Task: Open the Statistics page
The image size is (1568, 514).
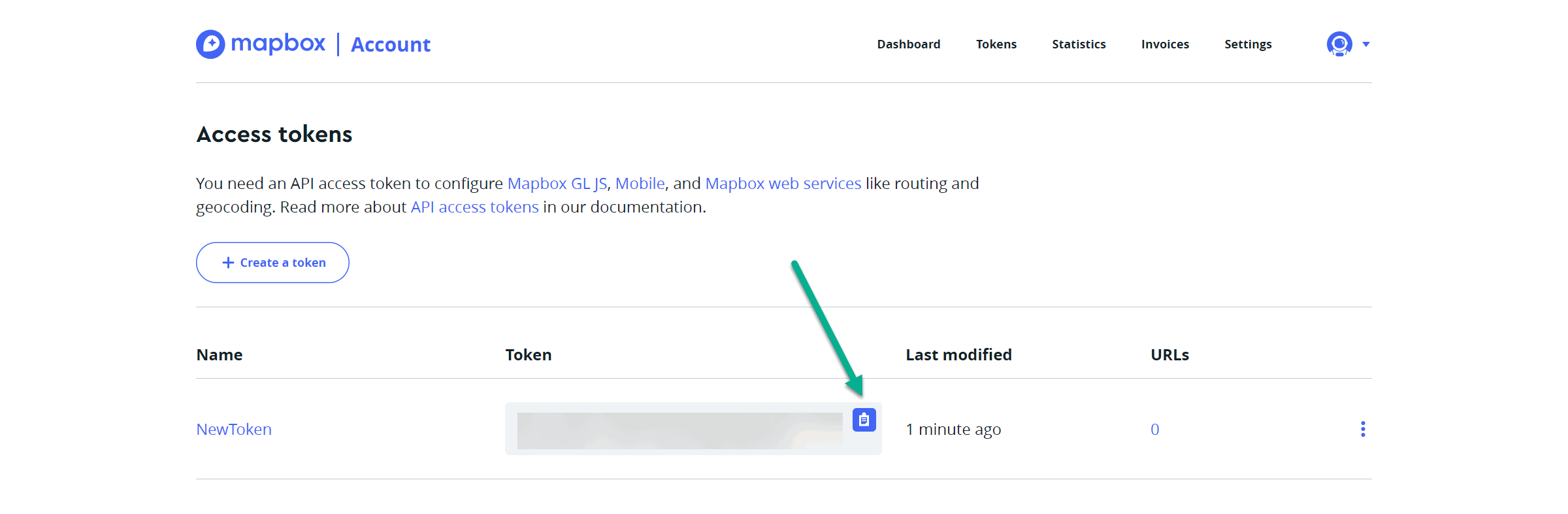Action: tap(1079, 44)
